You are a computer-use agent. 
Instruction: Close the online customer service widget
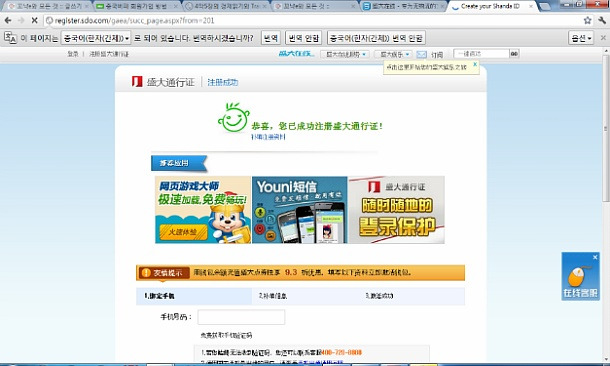(x=595, y=257)
